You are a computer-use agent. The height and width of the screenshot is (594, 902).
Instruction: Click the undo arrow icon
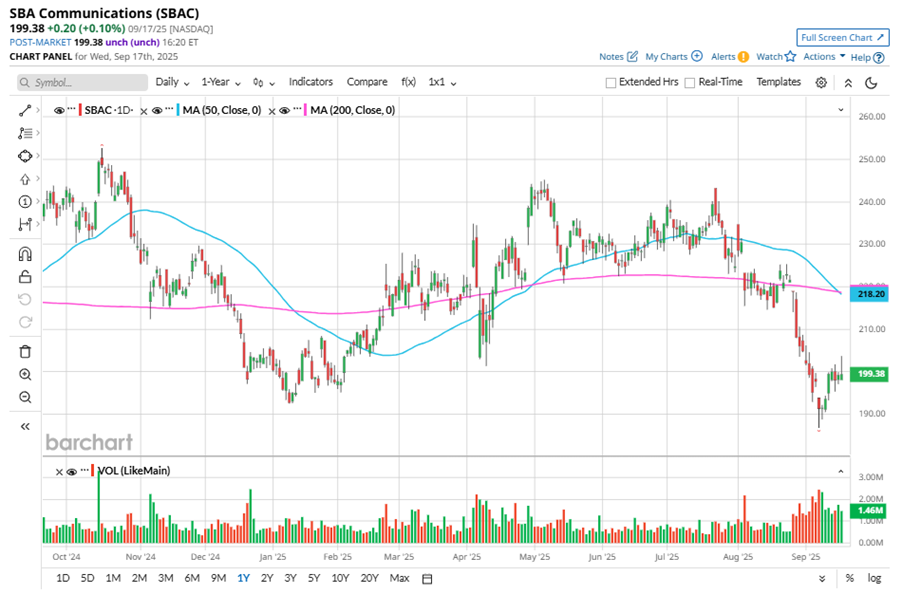coord(25,299)
